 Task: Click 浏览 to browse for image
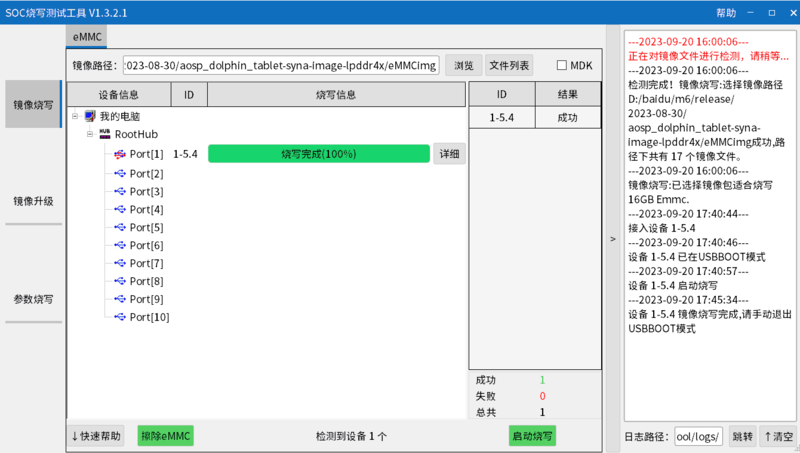(x=463, y=65)
